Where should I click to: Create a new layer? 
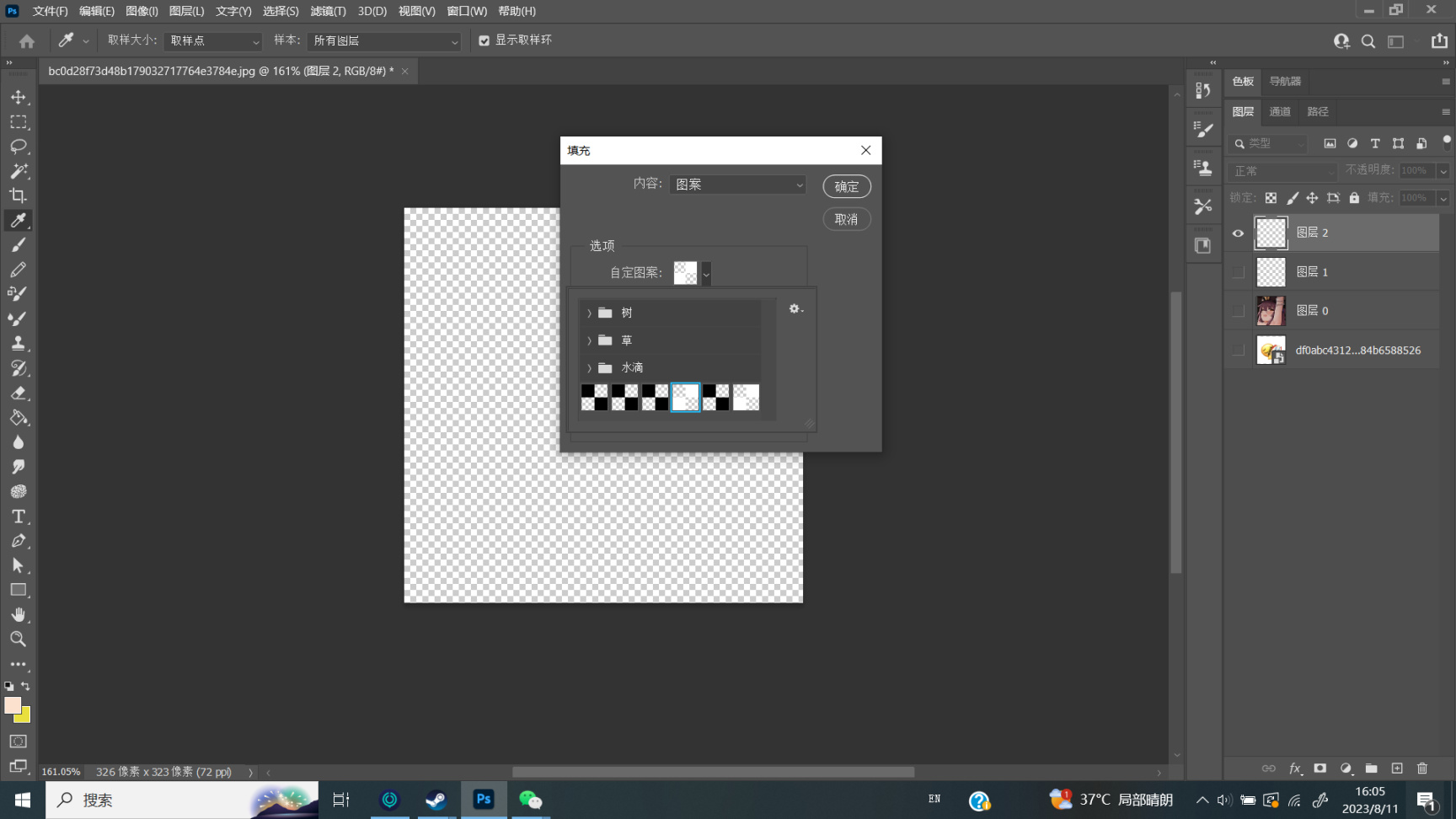click(1397, 768)
